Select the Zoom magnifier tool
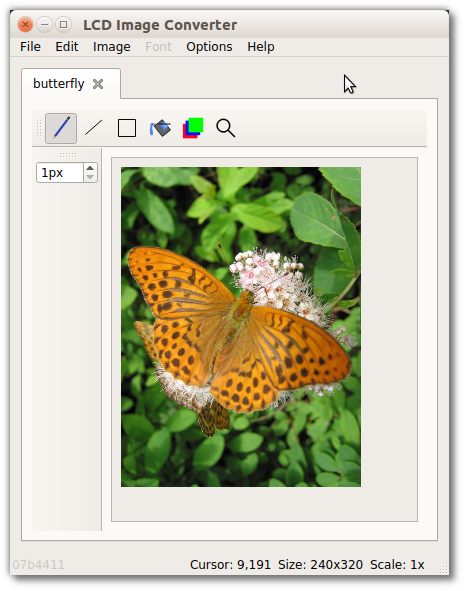The width and height of the screenshot is (465, 591). [226, 128]
